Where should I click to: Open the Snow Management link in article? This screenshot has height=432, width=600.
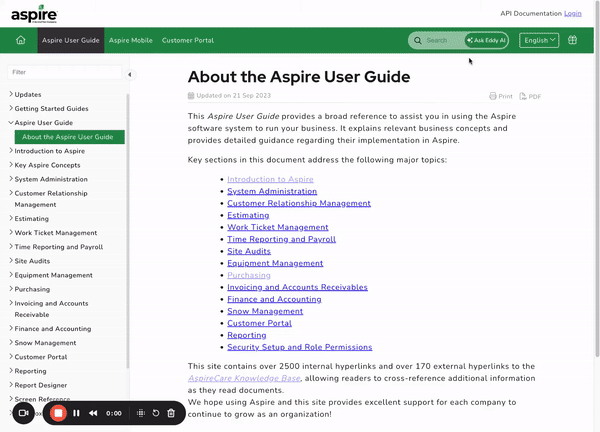click(264, 311)
